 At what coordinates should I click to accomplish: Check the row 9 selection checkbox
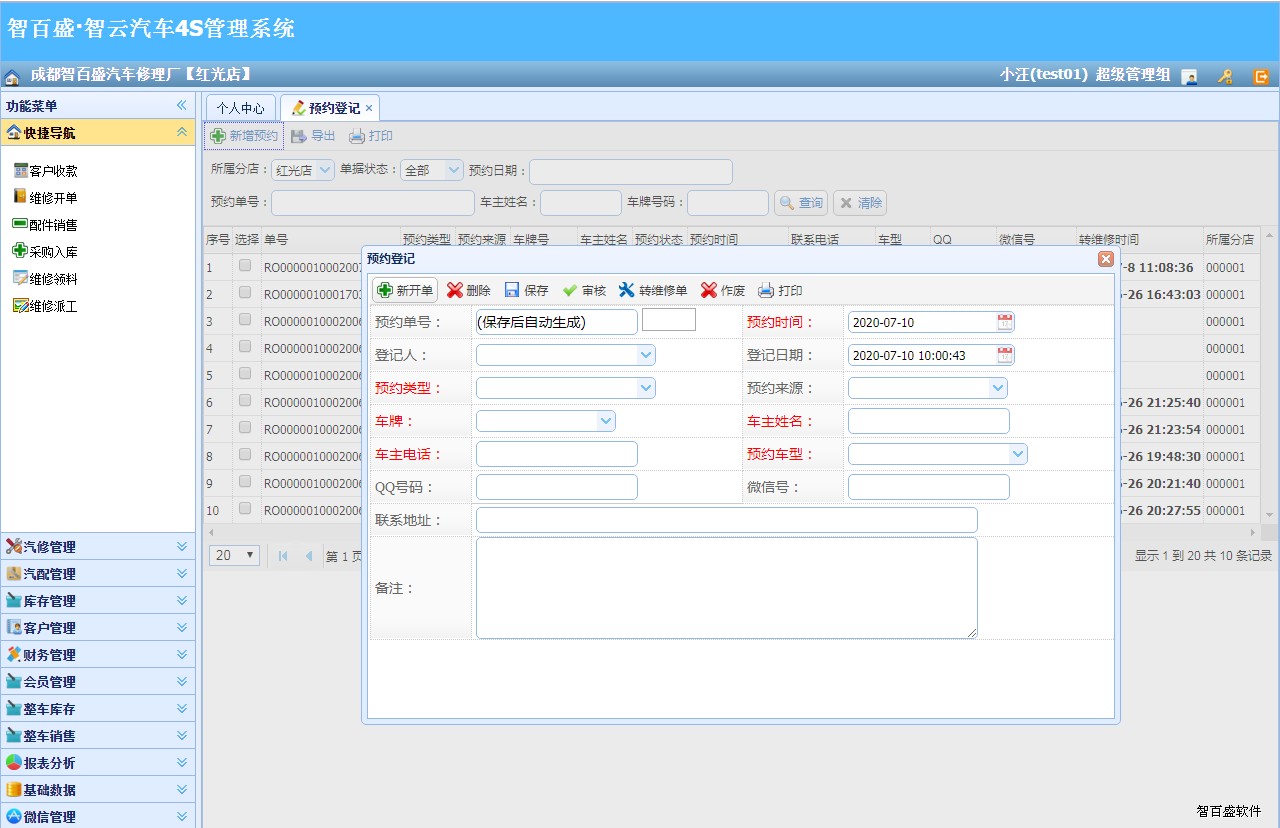click(245, 481)
